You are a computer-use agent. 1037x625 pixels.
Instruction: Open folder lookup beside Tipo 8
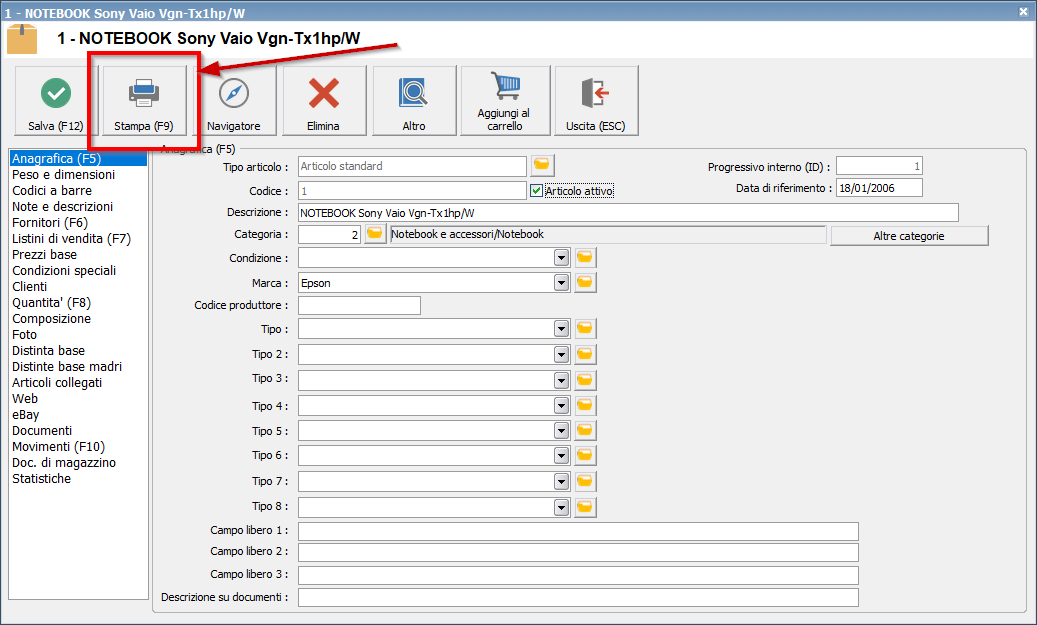click(585, 507)
